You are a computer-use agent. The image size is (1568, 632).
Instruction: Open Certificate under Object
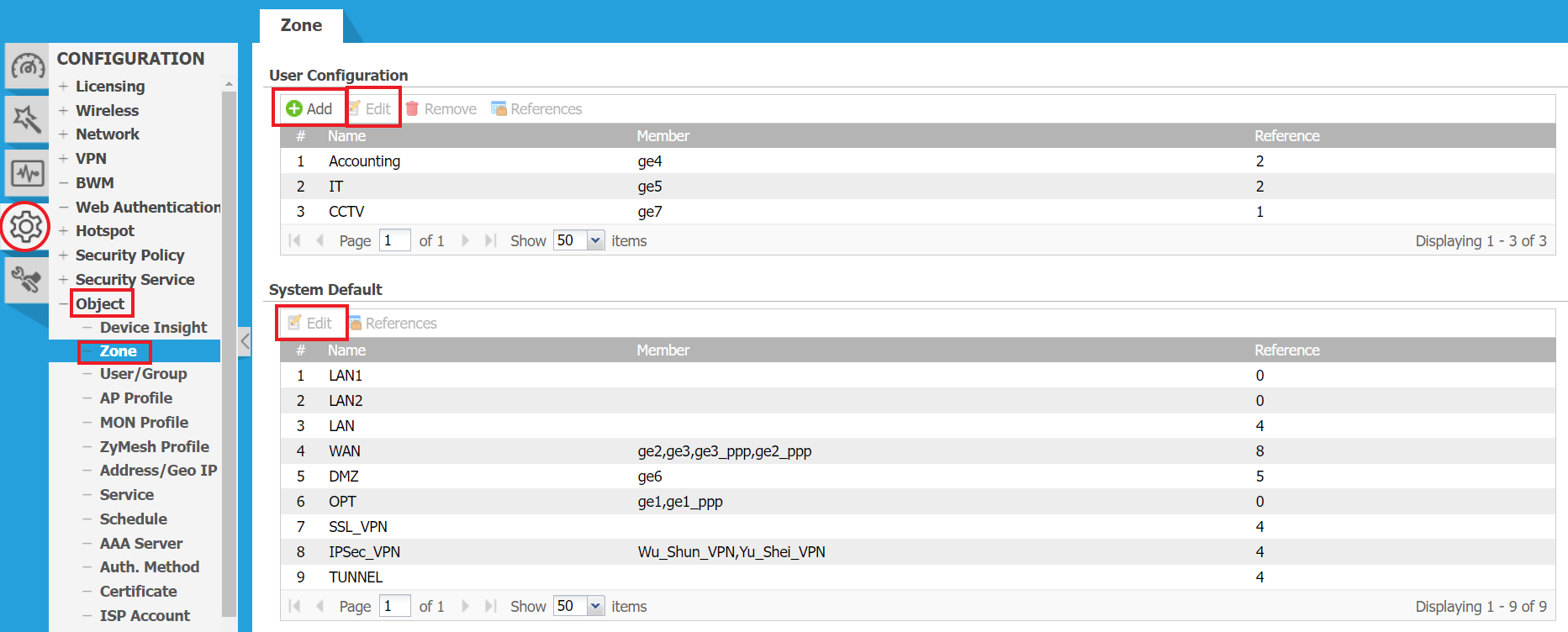pos(138,592)
